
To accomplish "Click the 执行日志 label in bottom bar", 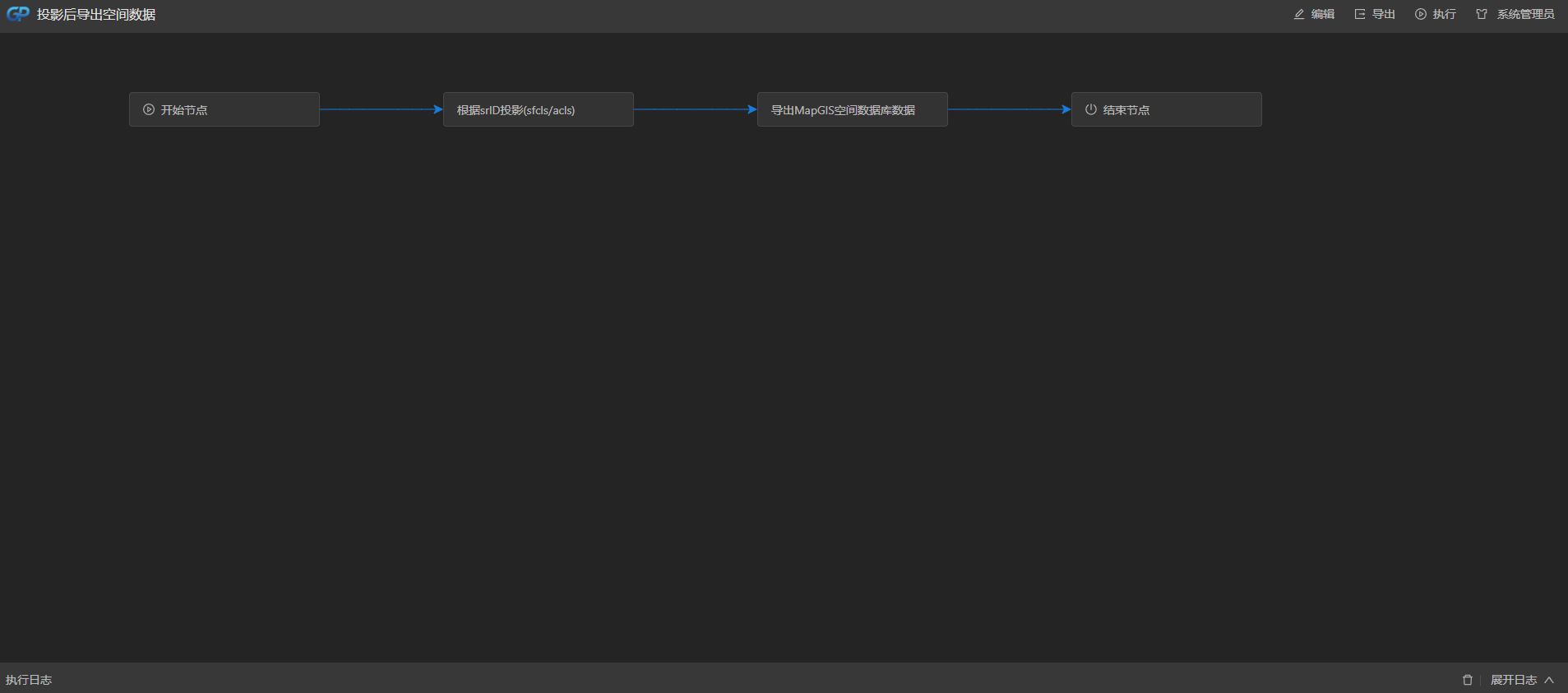I will (x=29, y=680).
